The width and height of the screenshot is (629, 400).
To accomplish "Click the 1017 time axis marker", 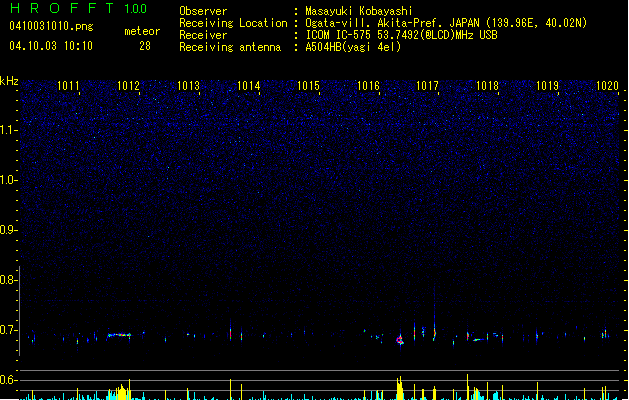I will (428, 86).
